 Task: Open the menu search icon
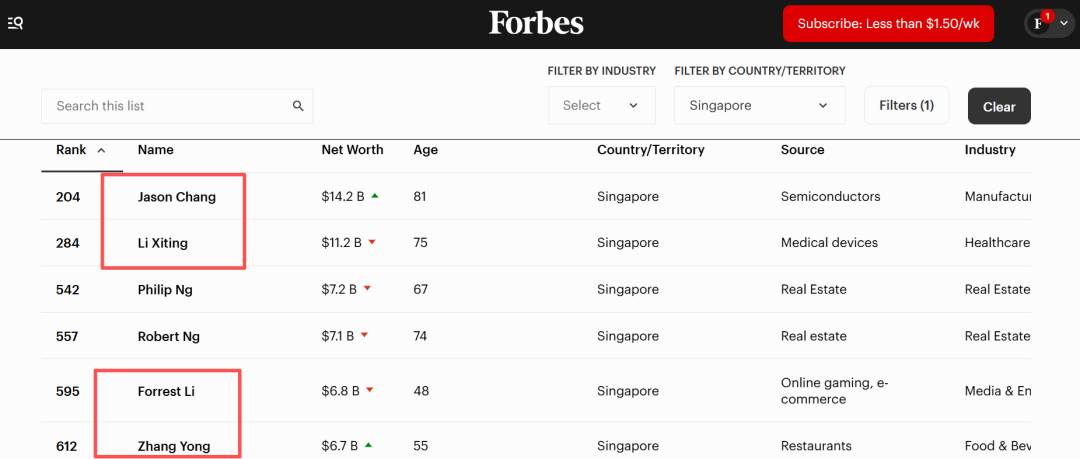[x=15, y=23]
